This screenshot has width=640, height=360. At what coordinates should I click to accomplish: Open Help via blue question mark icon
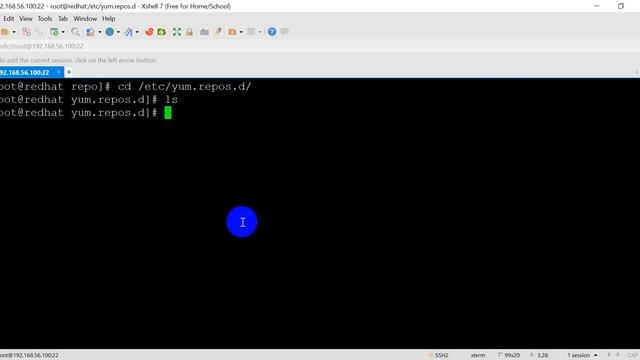pyautogui.click(x=272, y=32)
